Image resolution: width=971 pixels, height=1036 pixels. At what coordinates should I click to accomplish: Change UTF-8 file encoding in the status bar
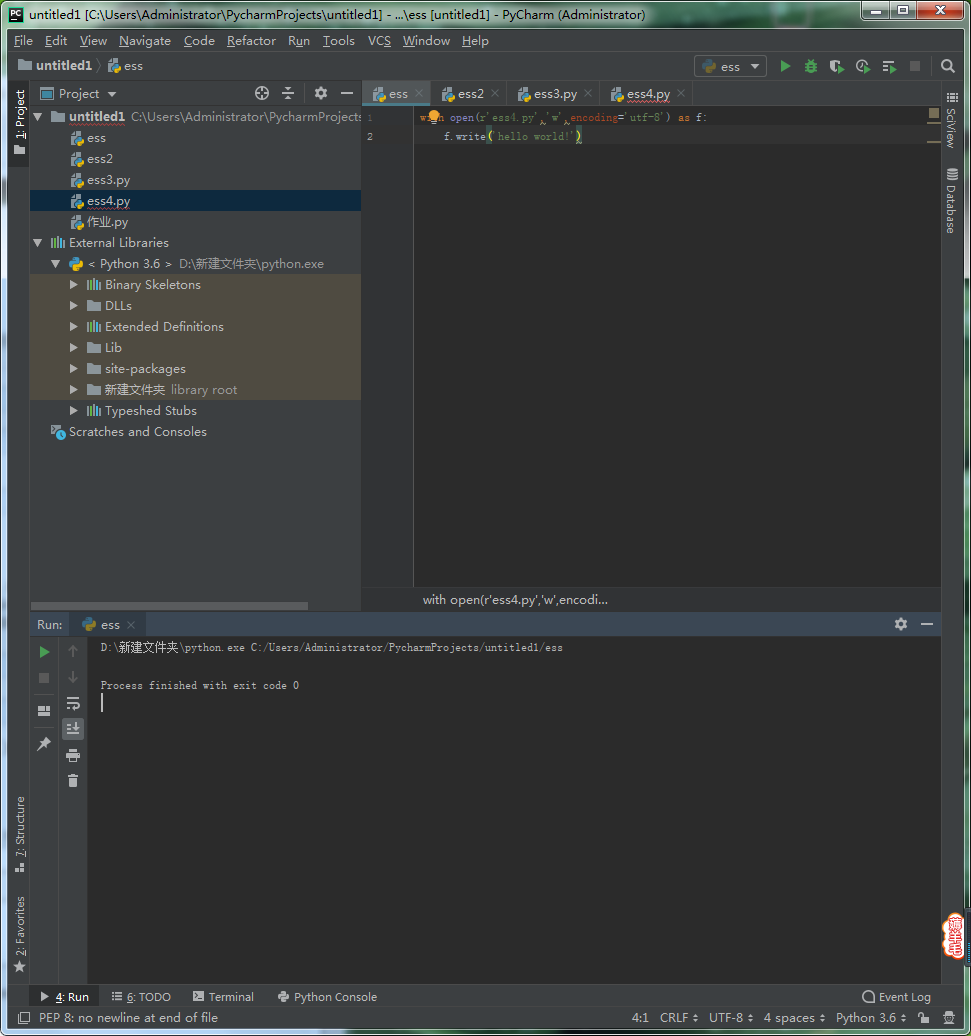(731, 1018)
